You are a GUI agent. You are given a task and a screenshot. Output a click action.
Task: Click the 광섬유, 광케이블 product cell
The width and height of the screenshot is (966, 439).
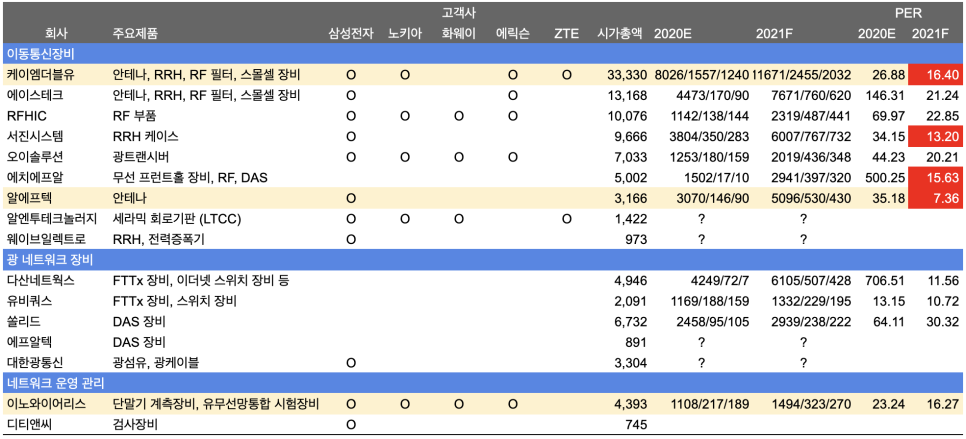(155, 364)
